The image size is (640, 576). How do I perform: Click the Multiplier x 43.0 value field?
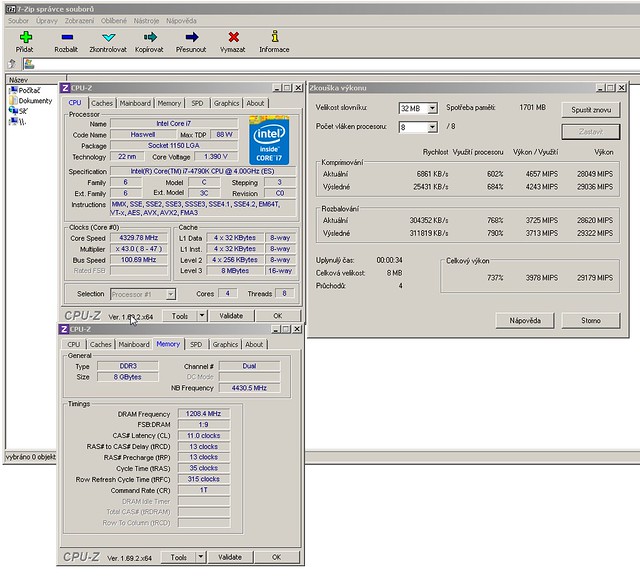(139, 249)
